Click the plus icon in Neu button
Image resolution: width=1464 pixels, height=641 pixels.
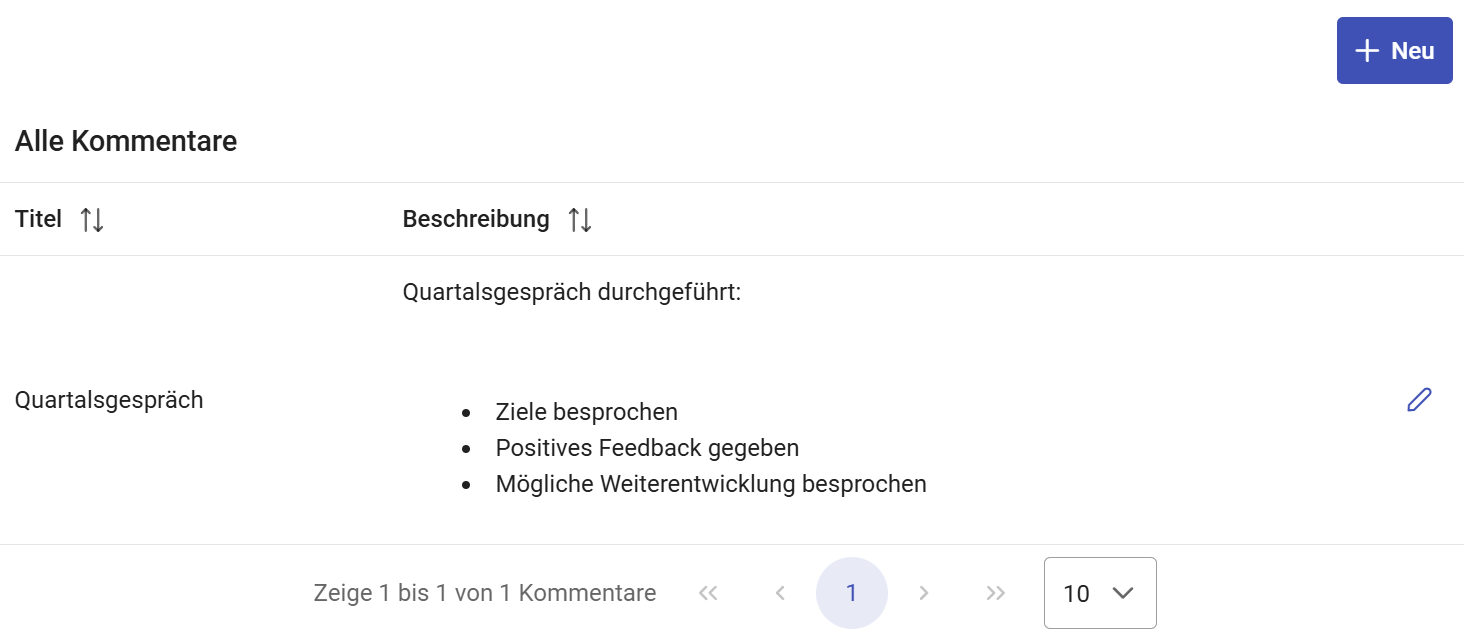(x=1366, y=50)
